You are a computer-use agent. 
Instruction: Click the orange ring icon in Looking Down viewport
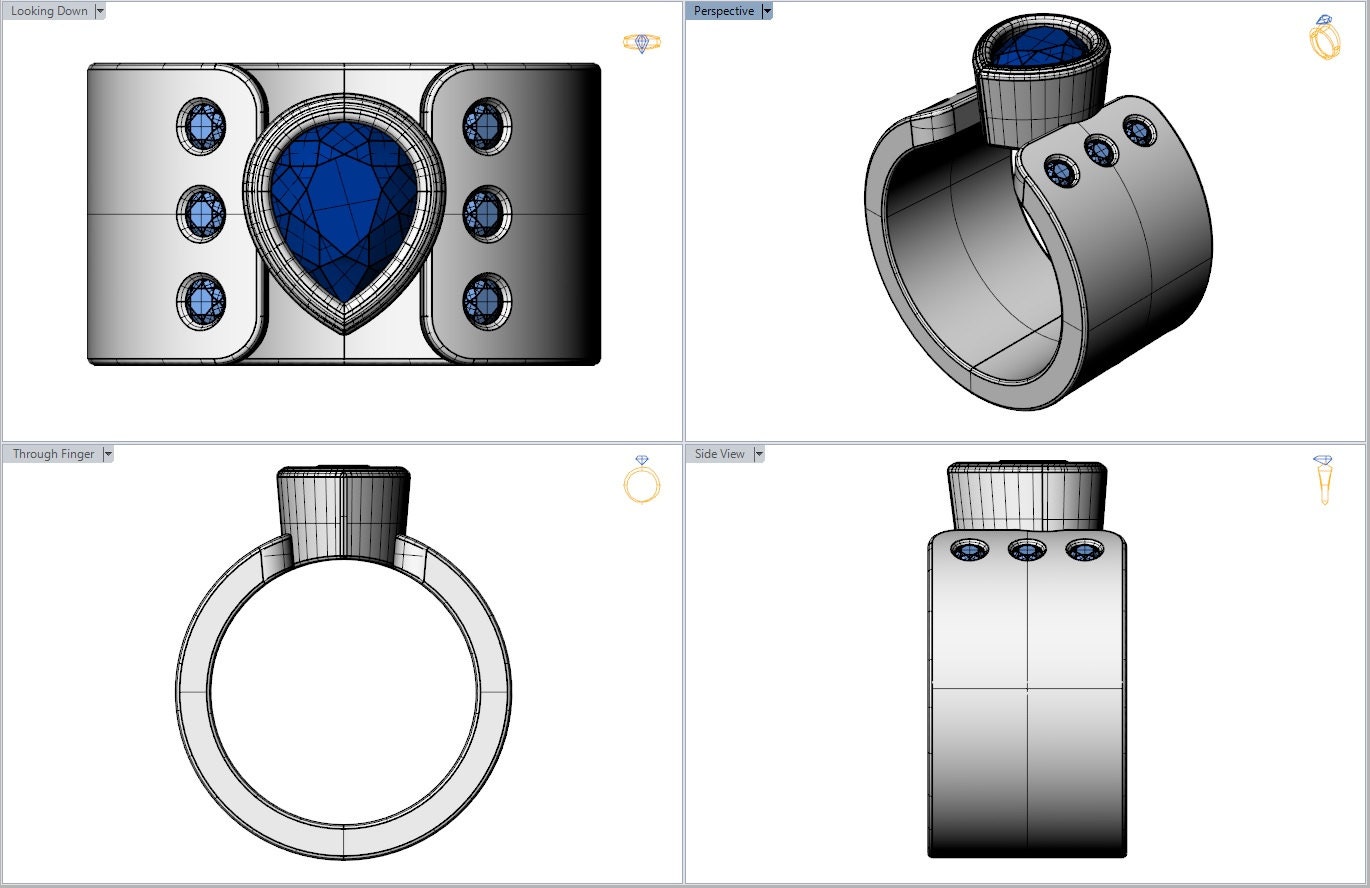point(641,42)
